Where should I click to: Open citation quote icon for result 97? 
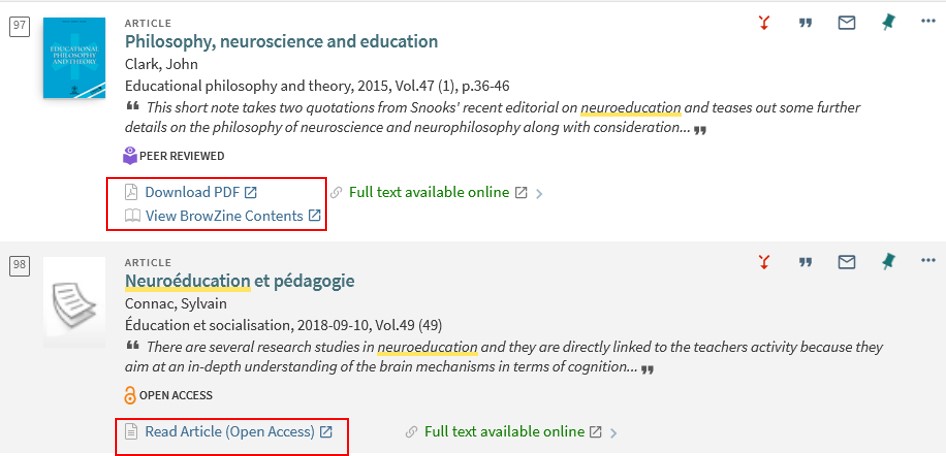click(805, 24)
